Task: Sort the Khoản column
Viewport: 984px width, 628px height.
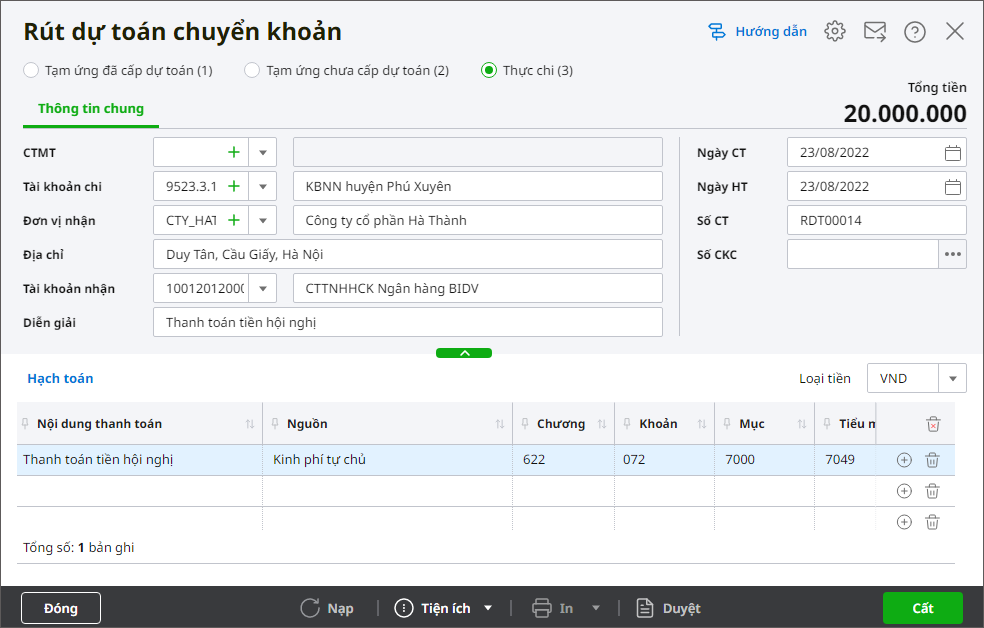Action: [x=702, y=424]
